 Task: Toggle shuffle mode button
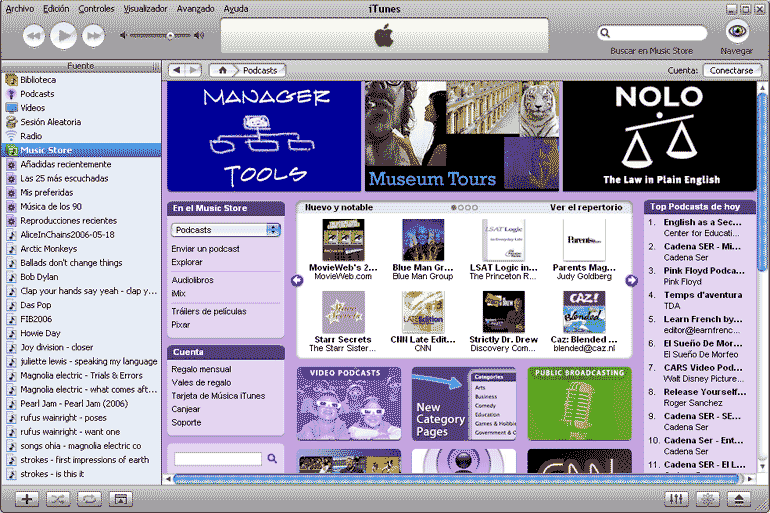pyautogui.click(x=58, y=499)
